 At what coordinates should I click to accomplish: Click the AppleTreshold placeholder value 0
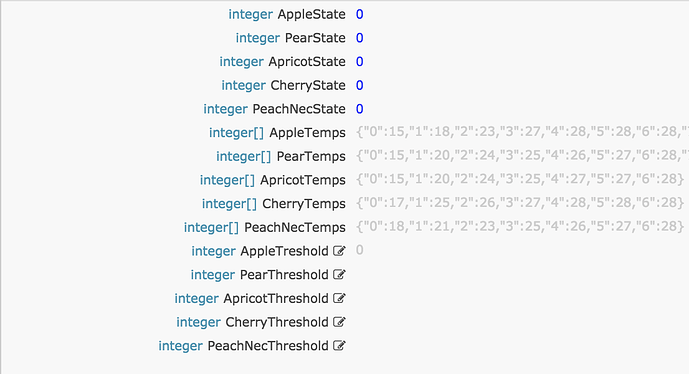359,251
